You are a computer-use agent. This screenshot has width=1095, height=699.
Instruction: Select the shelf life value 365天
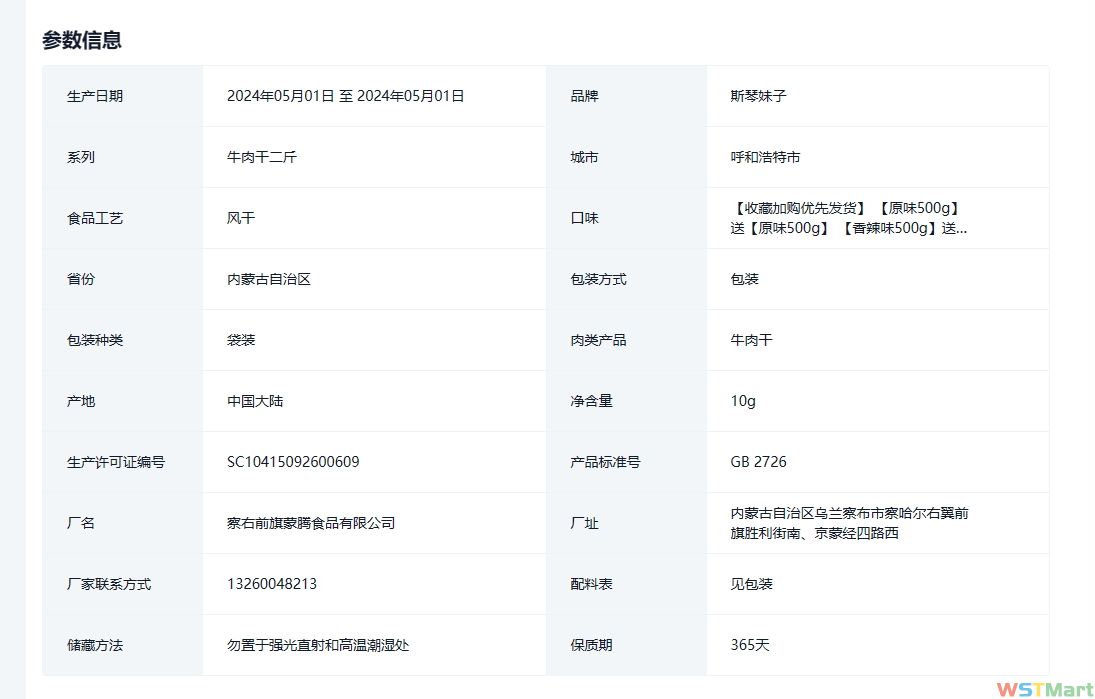tap(750, 645)
